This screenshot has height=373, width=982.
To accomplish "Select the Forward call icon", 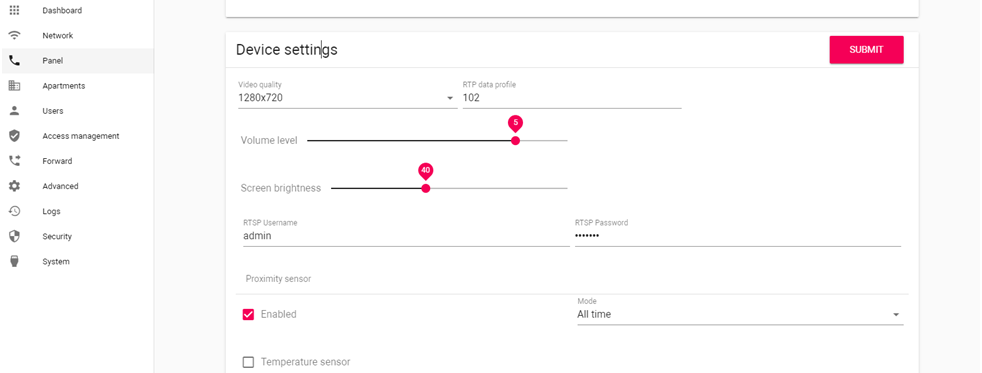I will click(14, 161).
